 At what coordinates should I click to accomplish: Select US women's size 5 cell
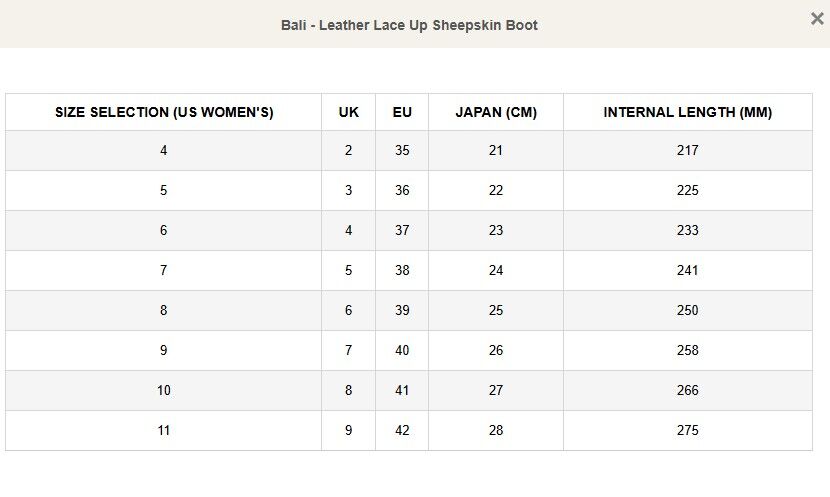164,191
